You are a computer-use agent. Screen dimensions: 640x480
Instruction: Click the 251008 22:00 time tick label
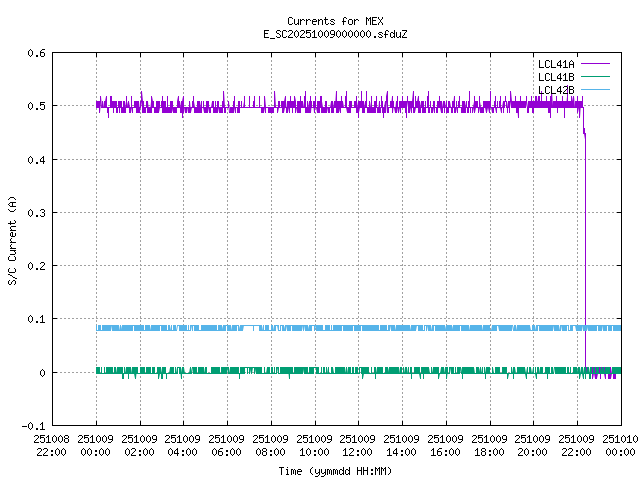[51, 444]
